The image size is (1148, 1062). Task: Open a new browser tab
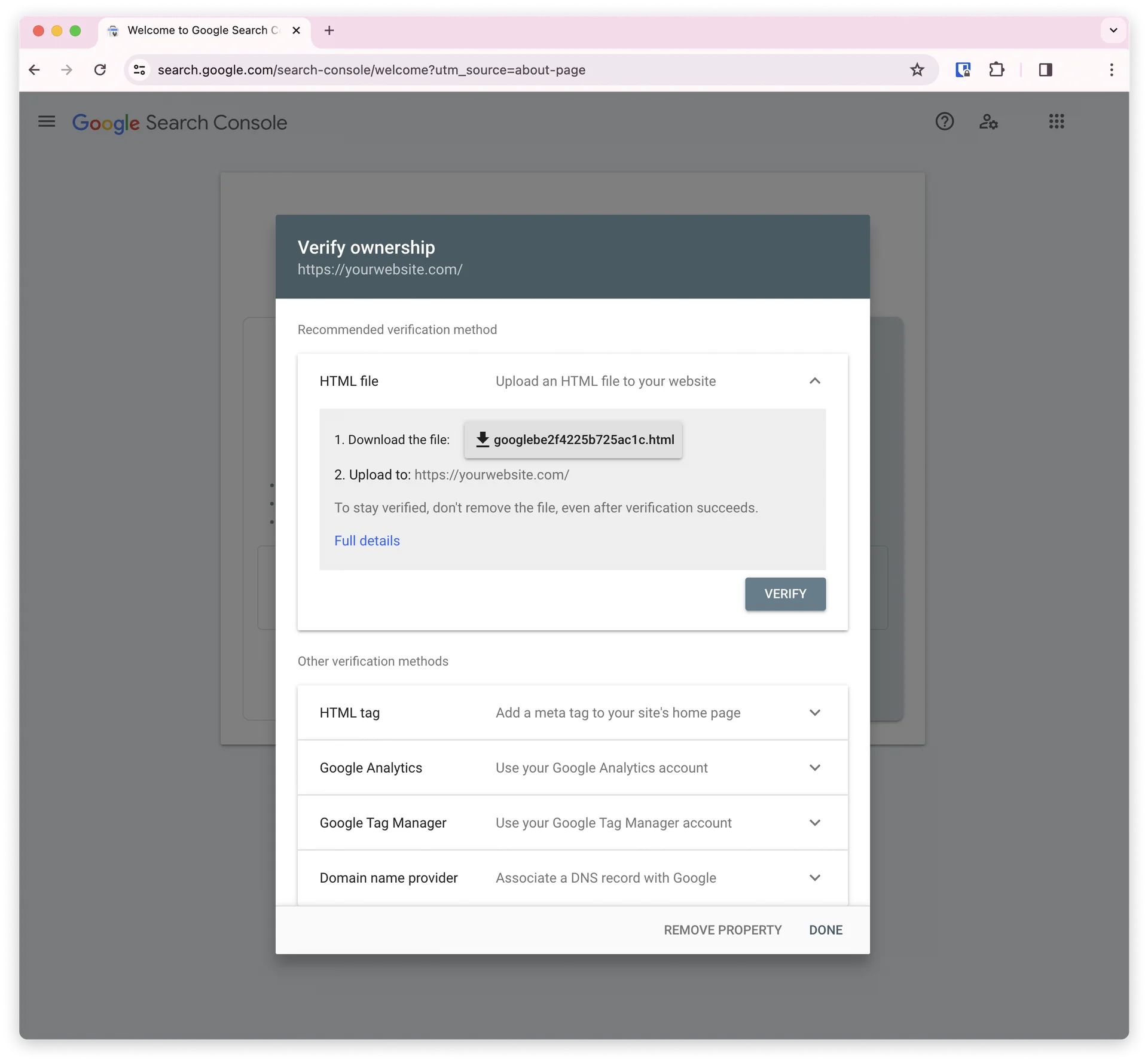click(x=329, y=30)
